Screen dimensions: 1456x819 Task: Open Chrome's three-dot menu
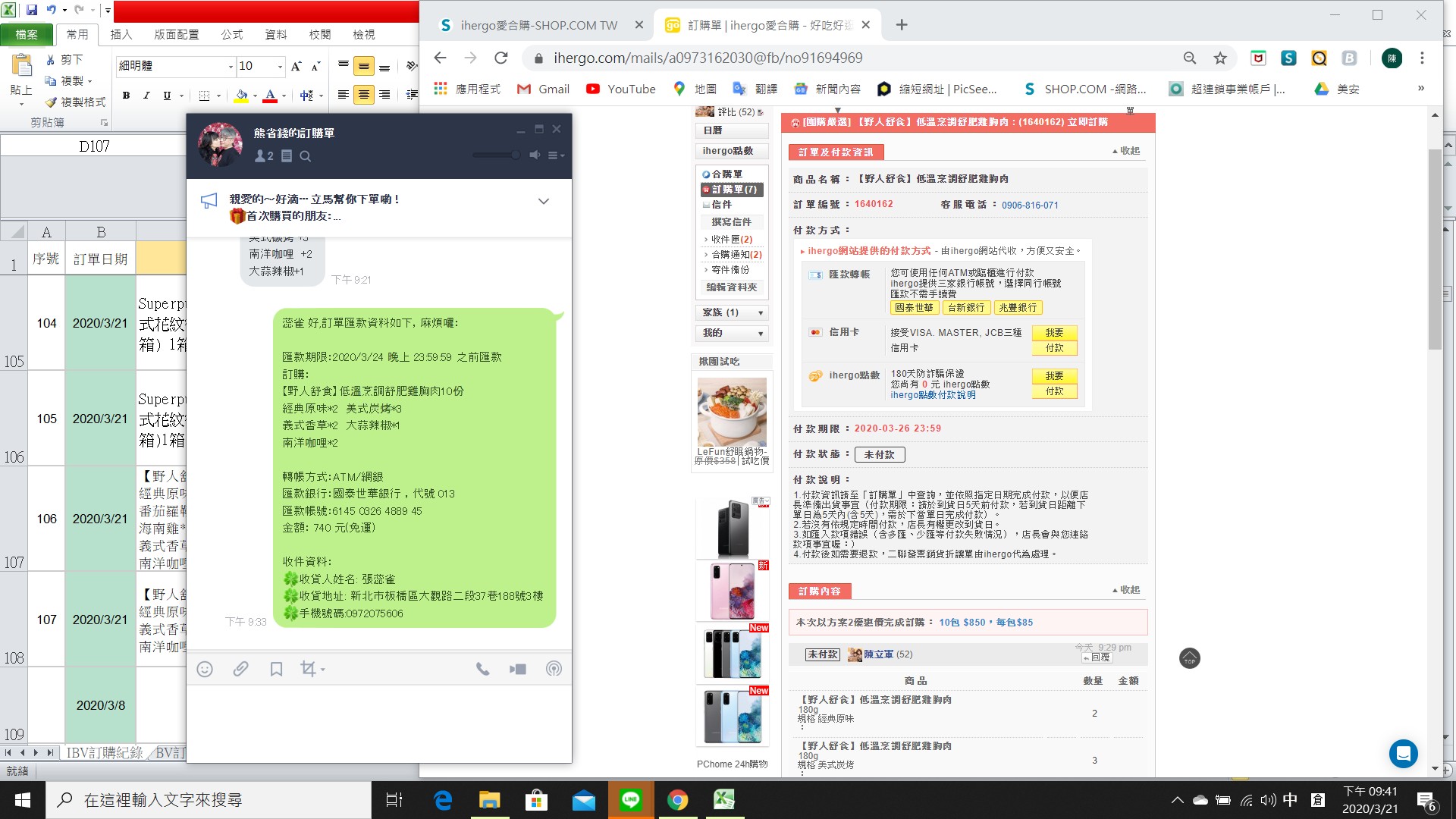1423,58
